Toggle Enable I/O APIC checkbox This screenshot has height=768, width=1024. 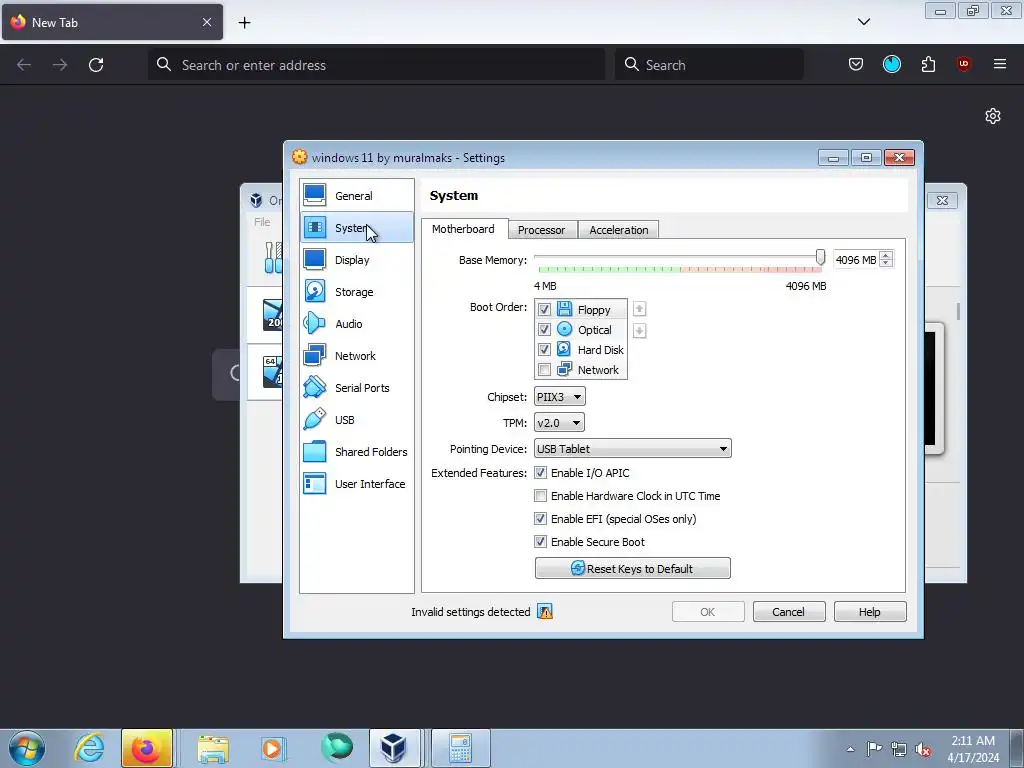pos(541,473)
